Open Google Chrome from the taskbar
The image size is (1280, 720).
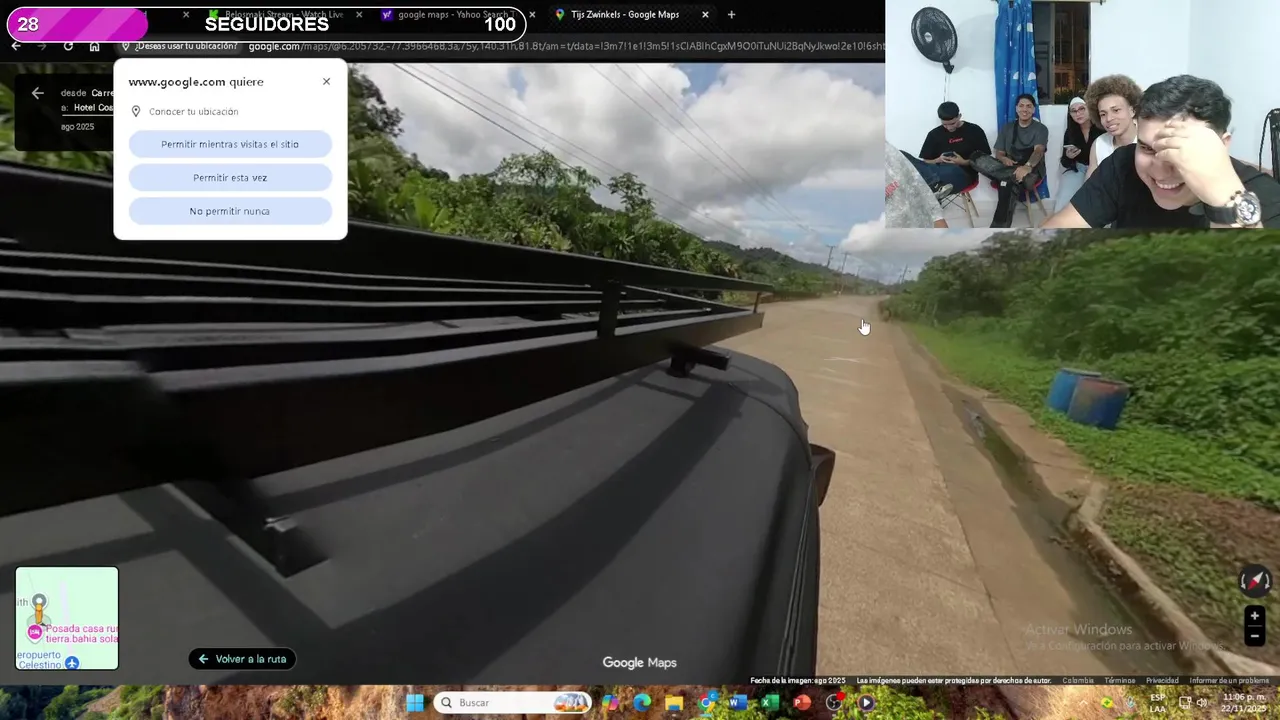706,703
